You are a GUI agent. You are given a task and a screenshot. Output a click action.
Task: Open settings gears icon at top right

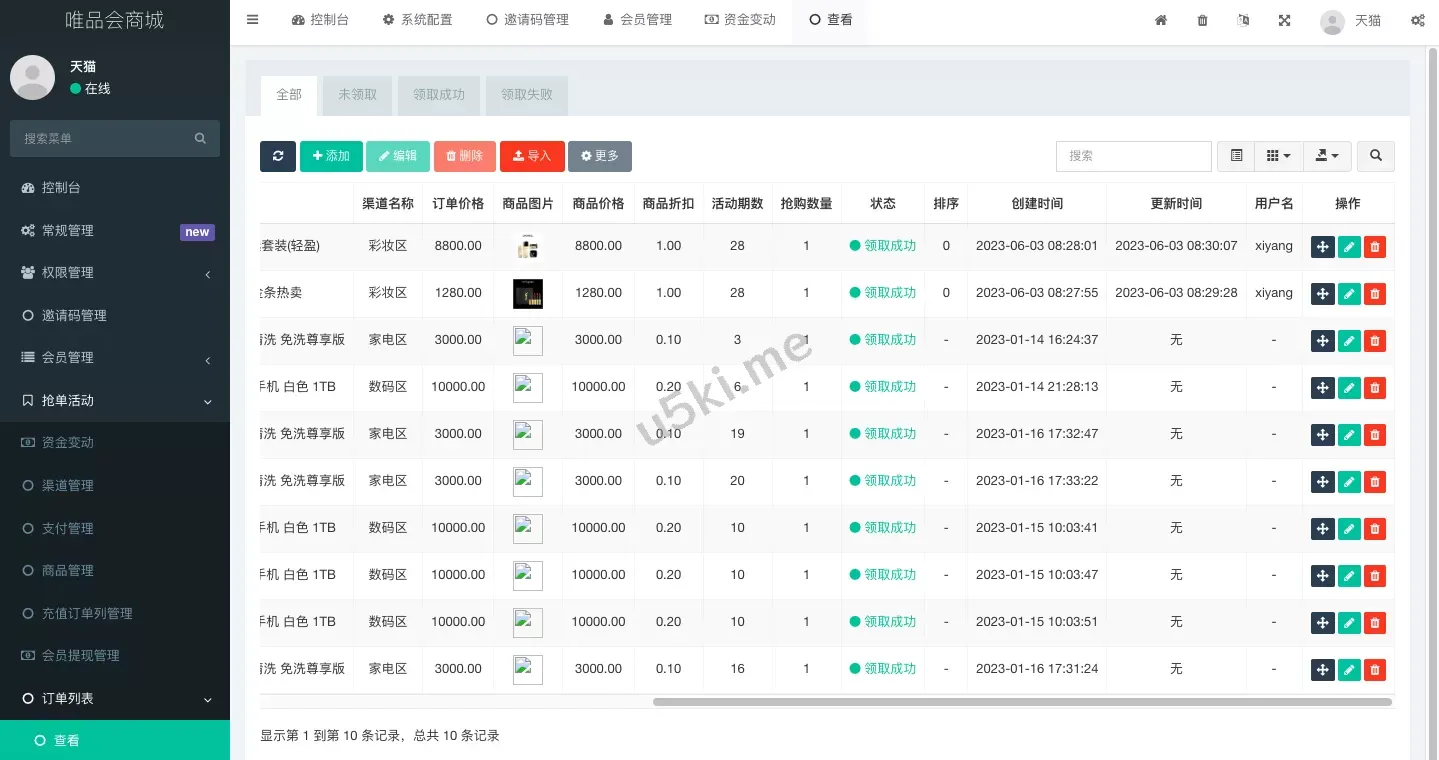(1417, 20)
